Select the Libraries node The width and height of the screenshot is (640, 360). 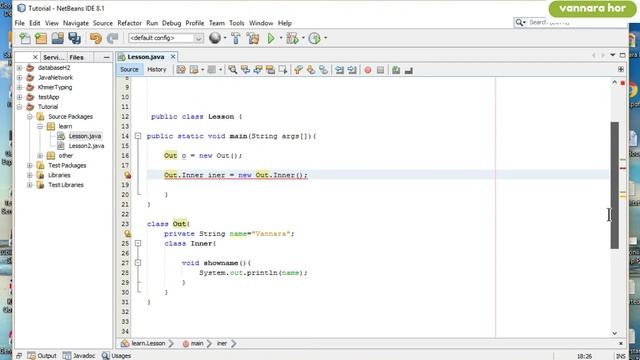pos(59,175)
